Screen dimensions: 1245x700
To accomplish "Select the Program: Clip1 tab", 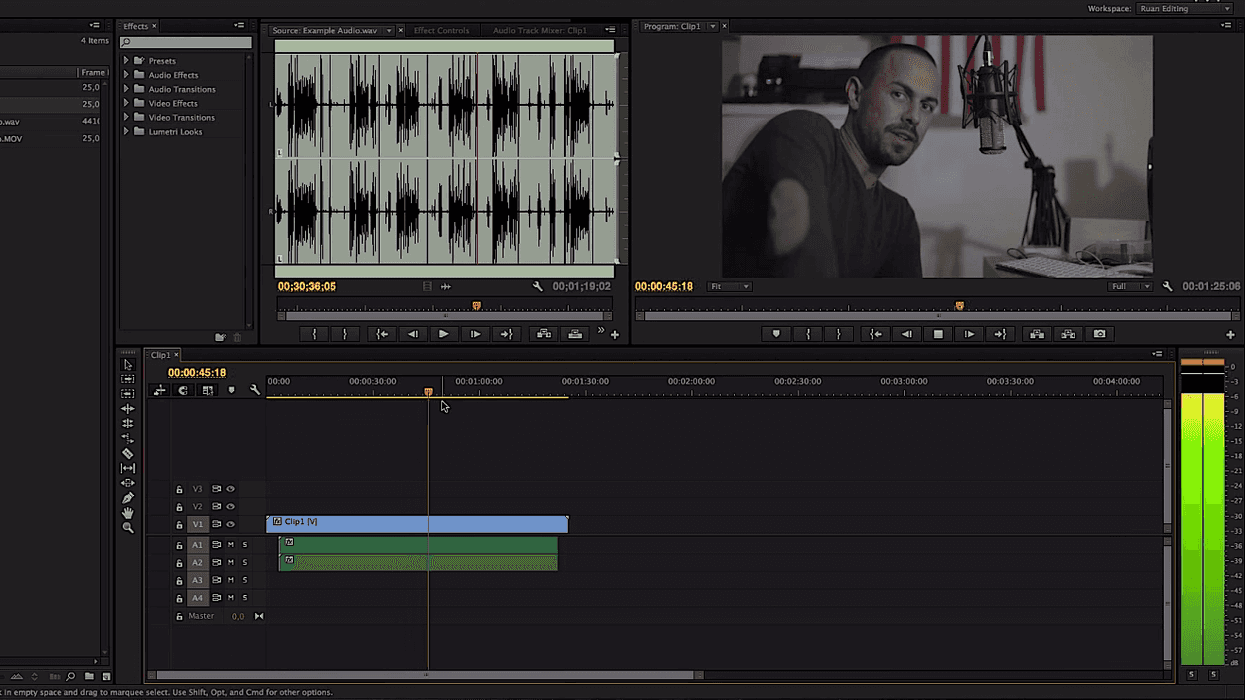I will click(672, 27).
